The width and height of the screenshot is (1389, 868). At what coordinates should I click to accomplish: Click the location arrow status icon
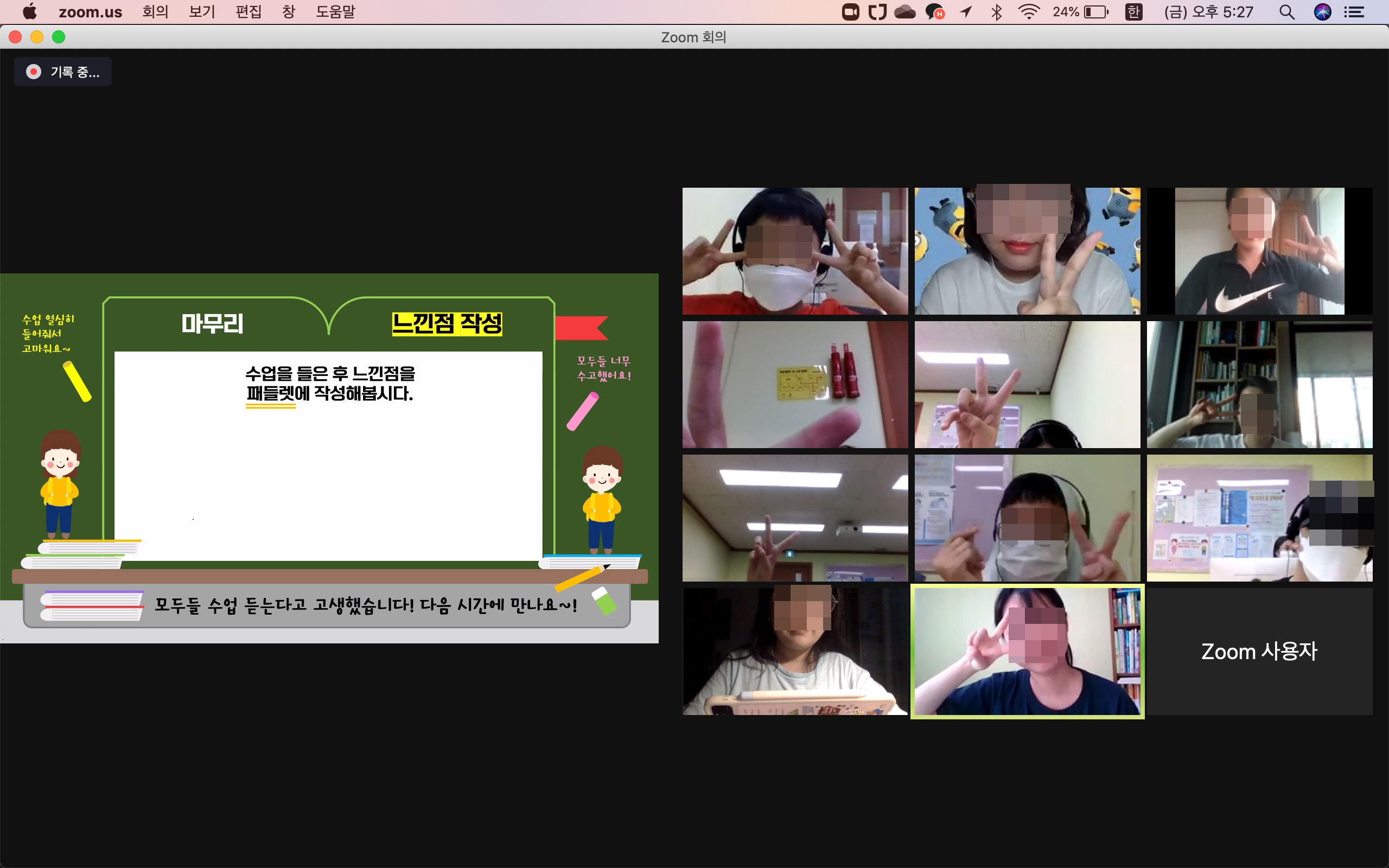click(966, 12)
